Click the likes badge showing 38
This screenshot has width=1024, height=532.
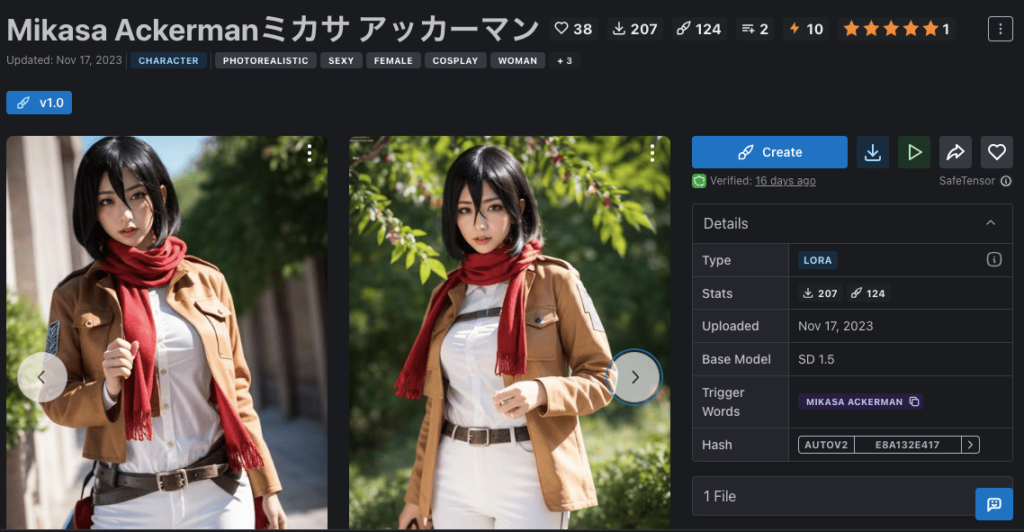(573, 29)
